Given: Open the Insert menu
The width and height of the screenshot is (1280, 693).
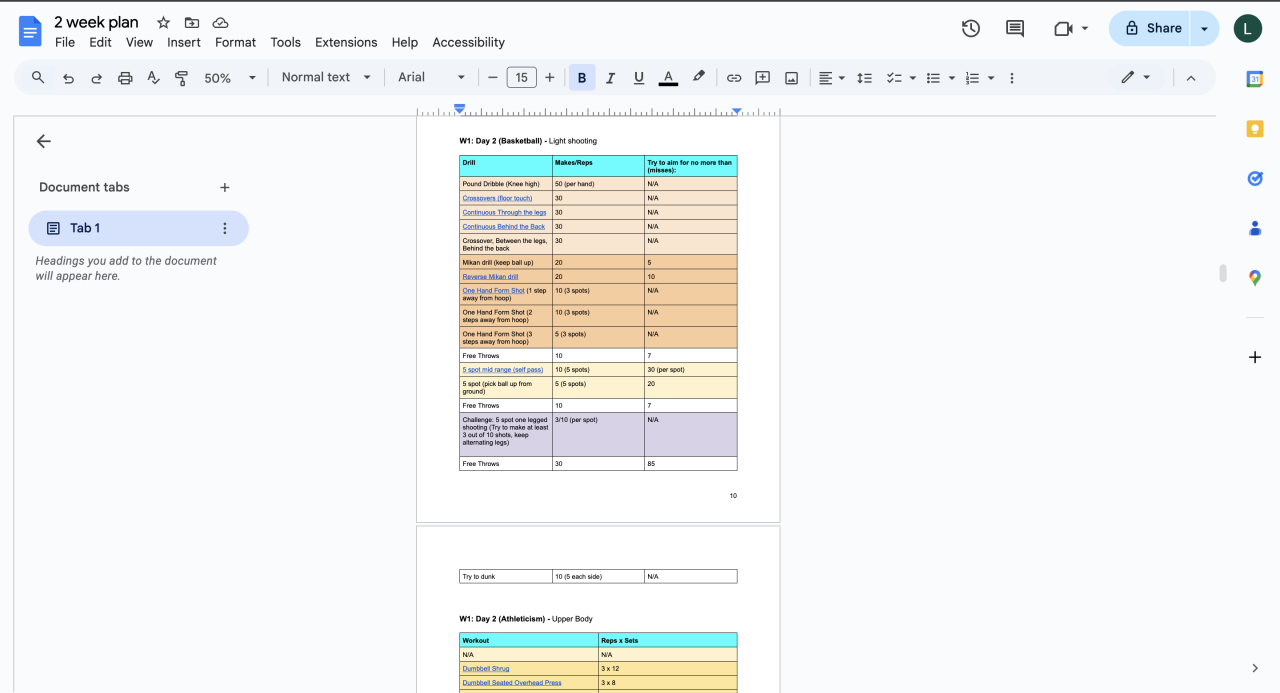Looking at the screenshot, I should coord(184,42).
